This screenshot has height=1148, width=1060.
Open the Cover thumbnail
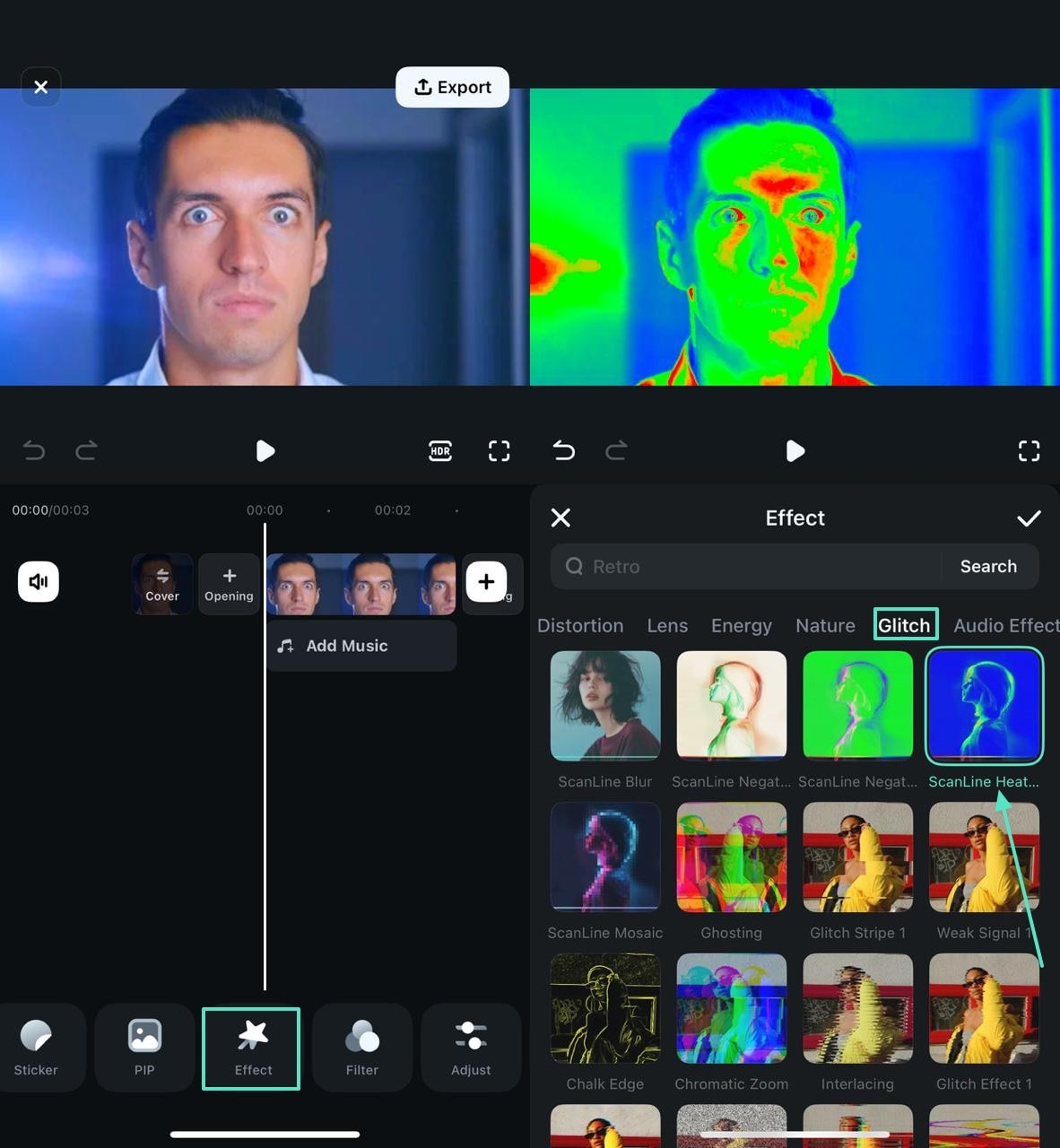point(162,584)
